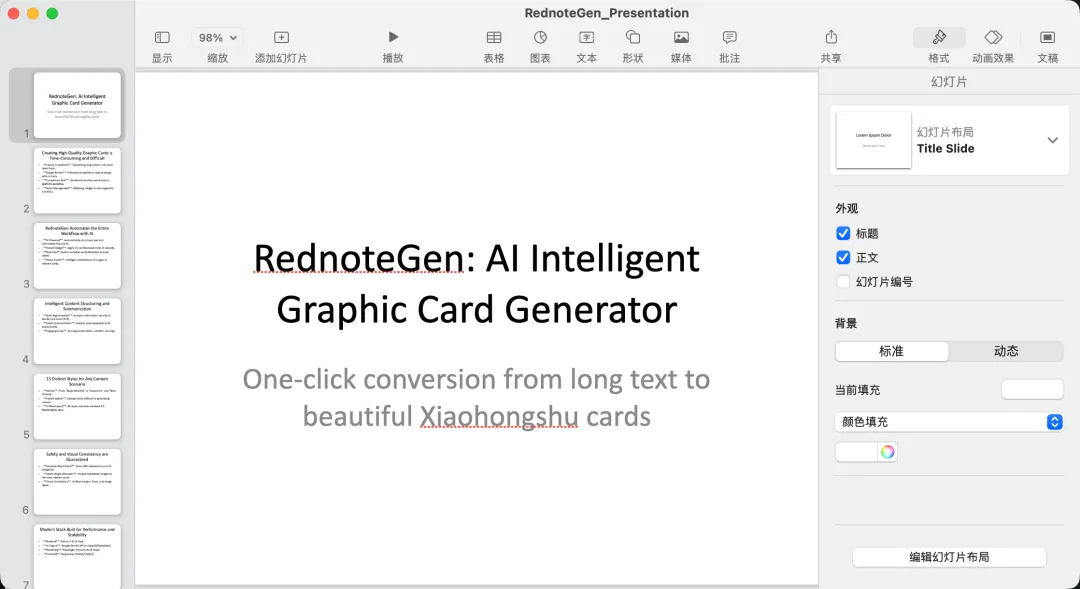The height and width of the screenshot is (589, 1080).
Task: Select slide 7 thumbnail
Action: tap(77, 556)
